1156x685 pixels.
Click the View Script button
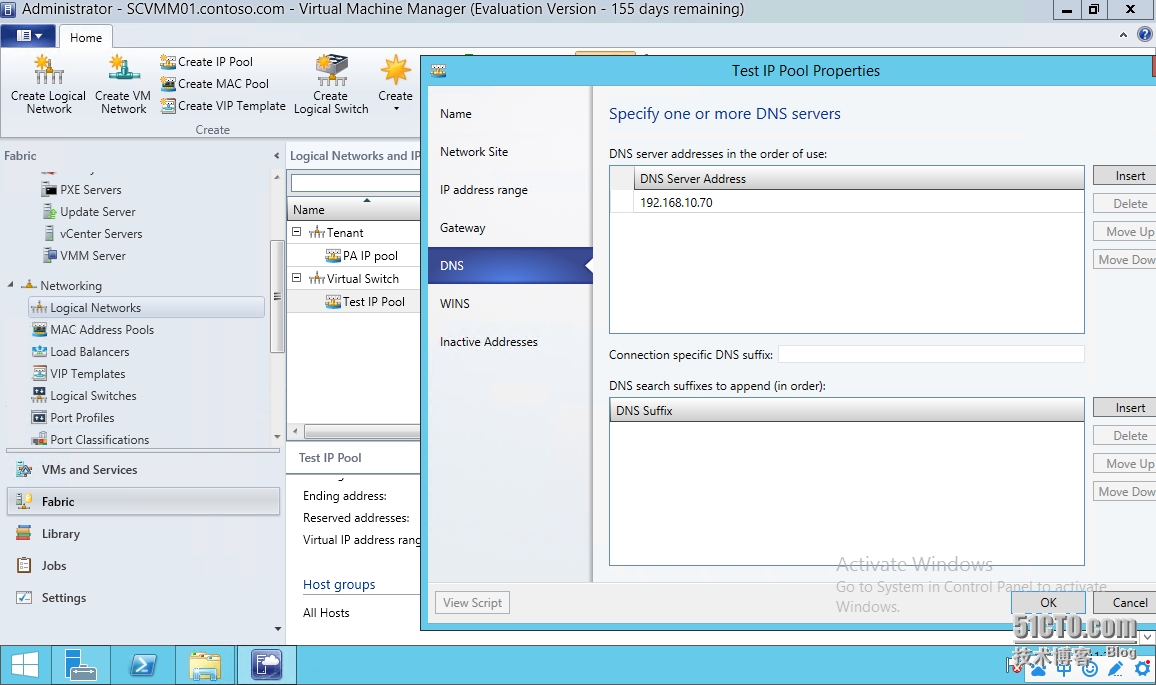pos(473,602)
